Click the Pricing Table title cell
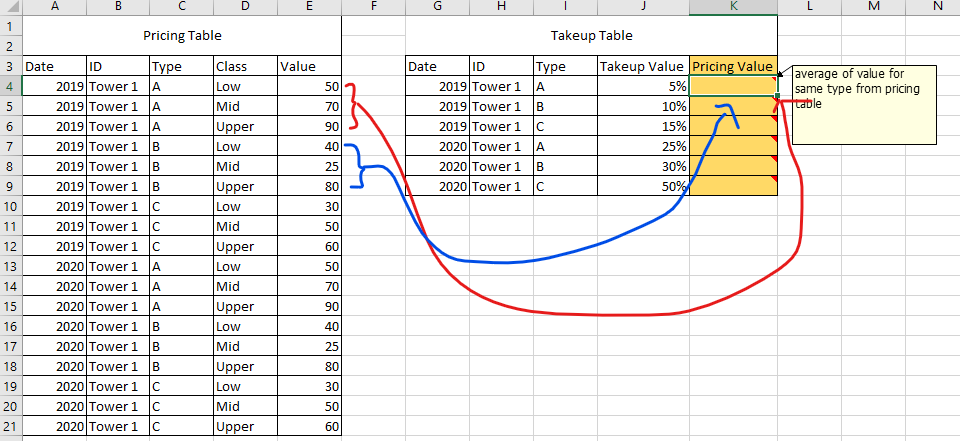 (x=182, y=36)
